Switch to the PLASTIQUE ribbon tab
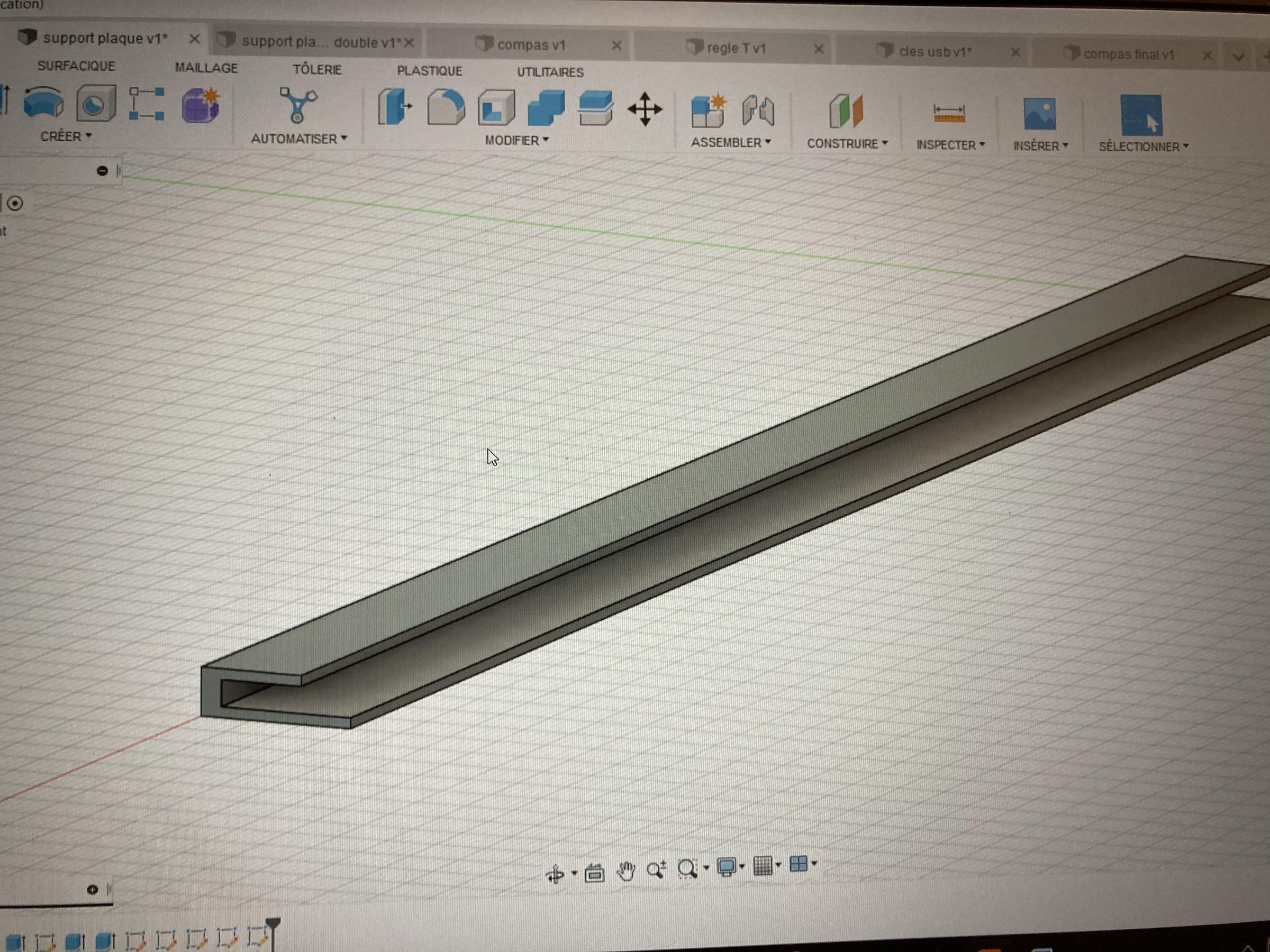This screenshot has height=952, width=1270. [430, 71]
